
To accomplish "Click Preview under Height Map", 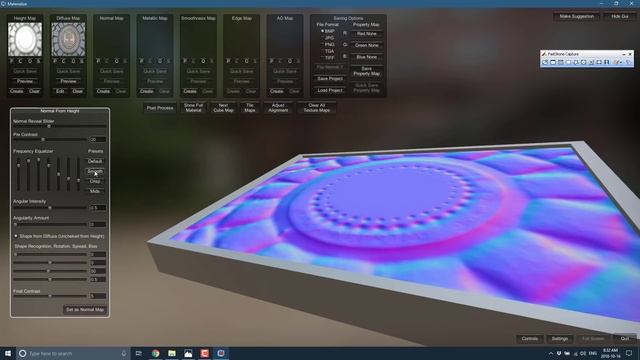I will point(25,81).
